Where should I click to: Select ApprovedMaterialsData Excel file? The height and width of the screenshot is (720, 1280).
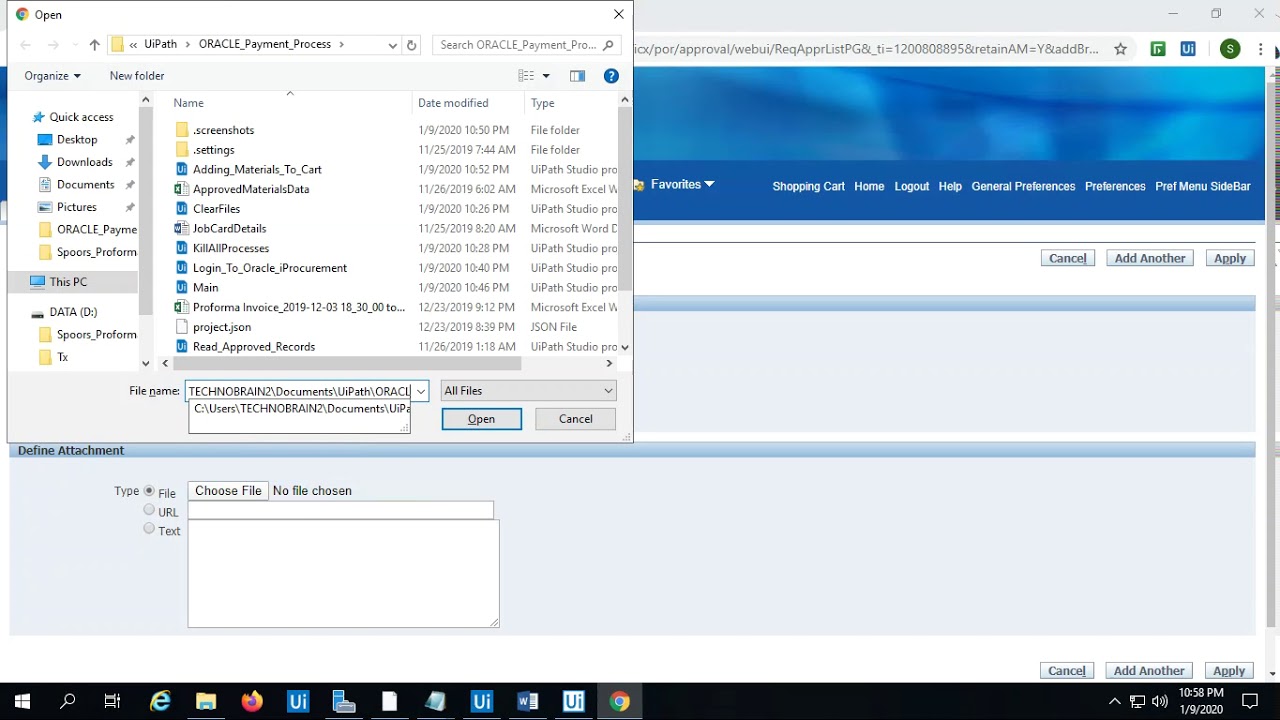250,189
